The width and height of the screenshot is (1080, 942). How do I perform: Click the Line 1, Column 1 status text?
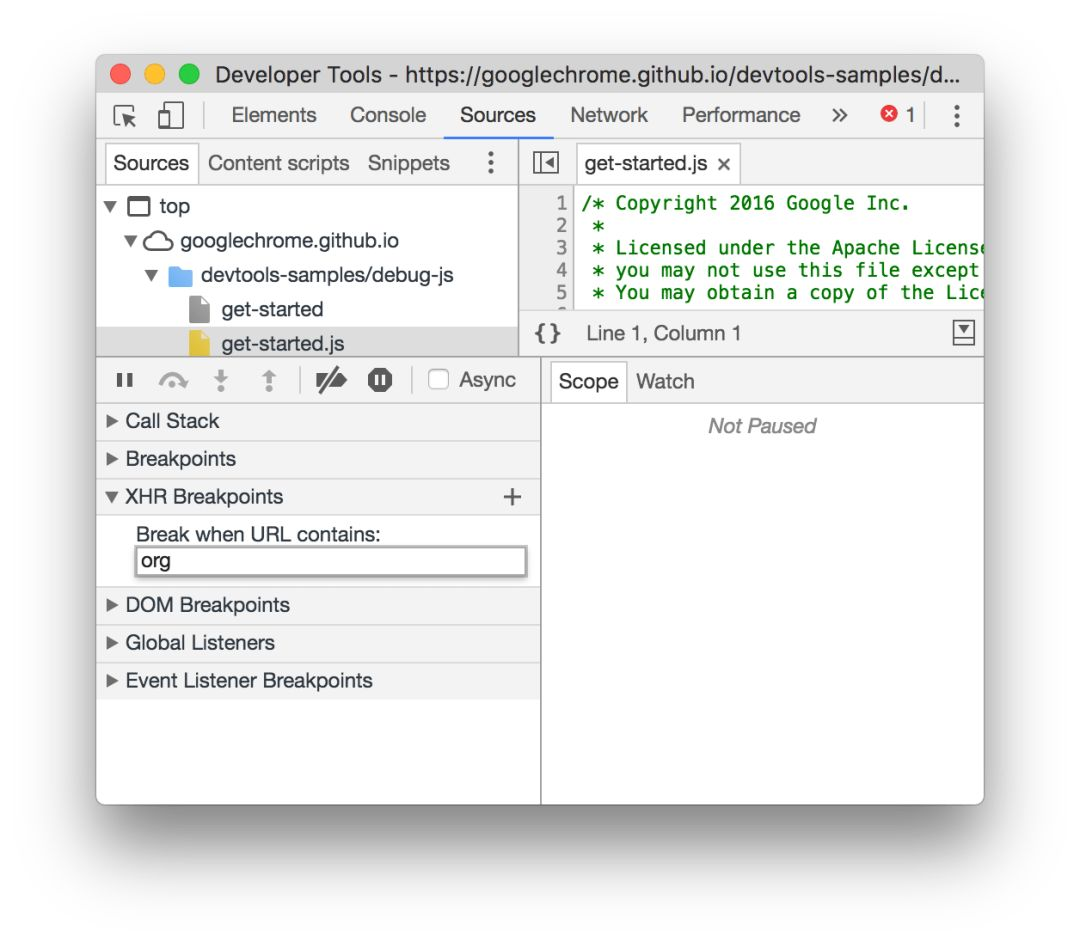(x=663, y=333)
